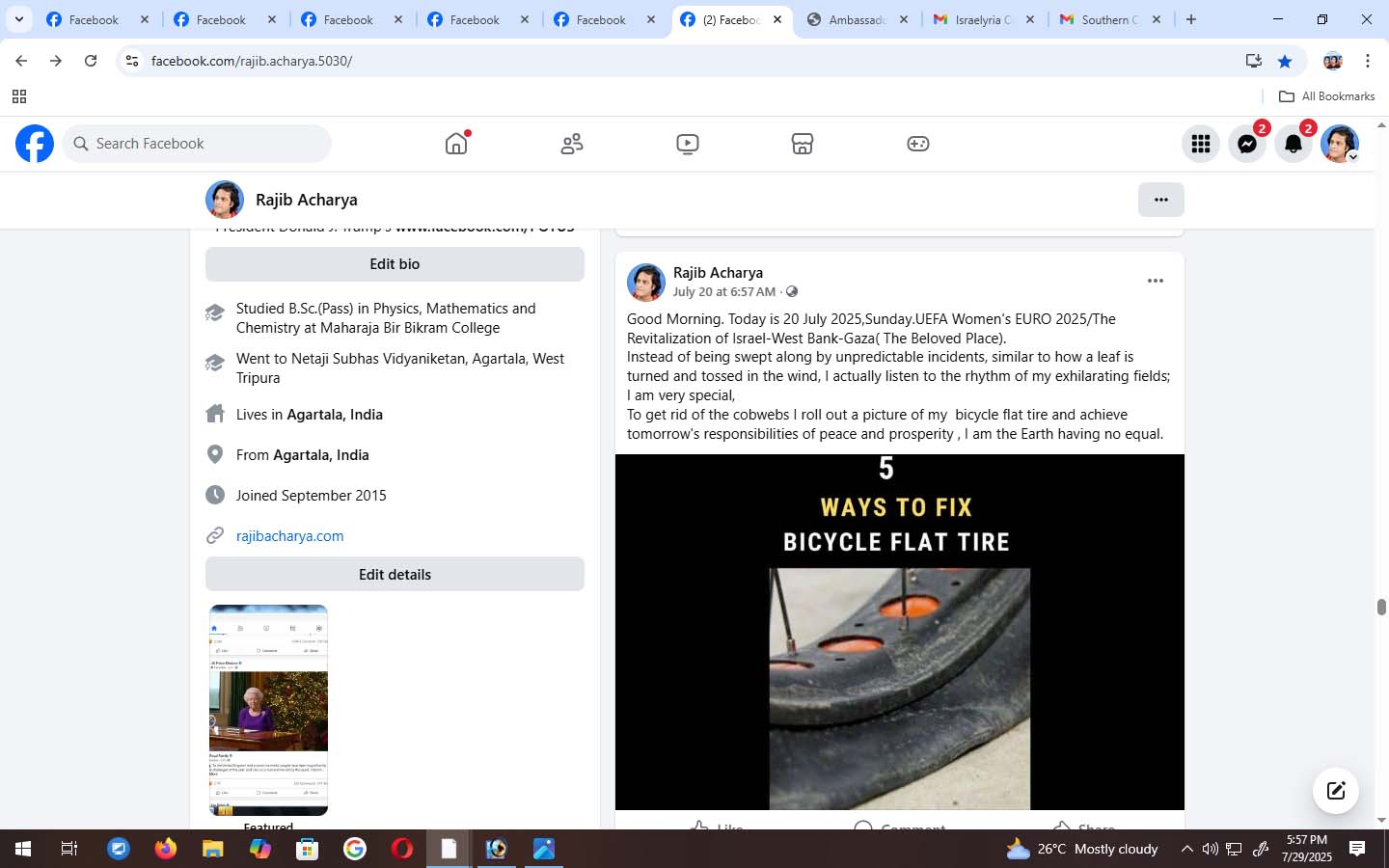Screen dimensions: 1389x868
Task: Click the post author profile picture
Action: 646,283
